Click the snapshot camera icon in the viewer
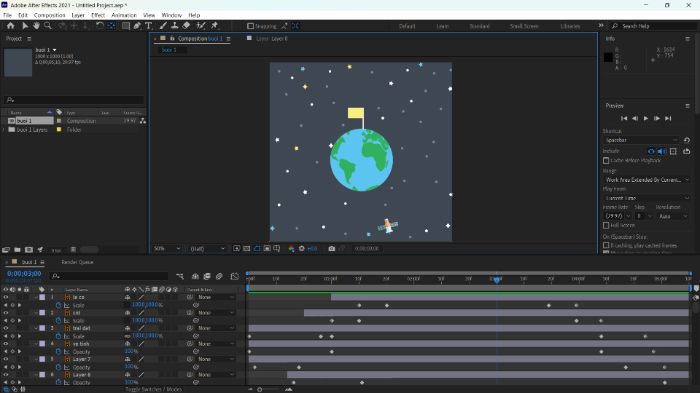Screen dimensions: 700x393 pos(332,248)
